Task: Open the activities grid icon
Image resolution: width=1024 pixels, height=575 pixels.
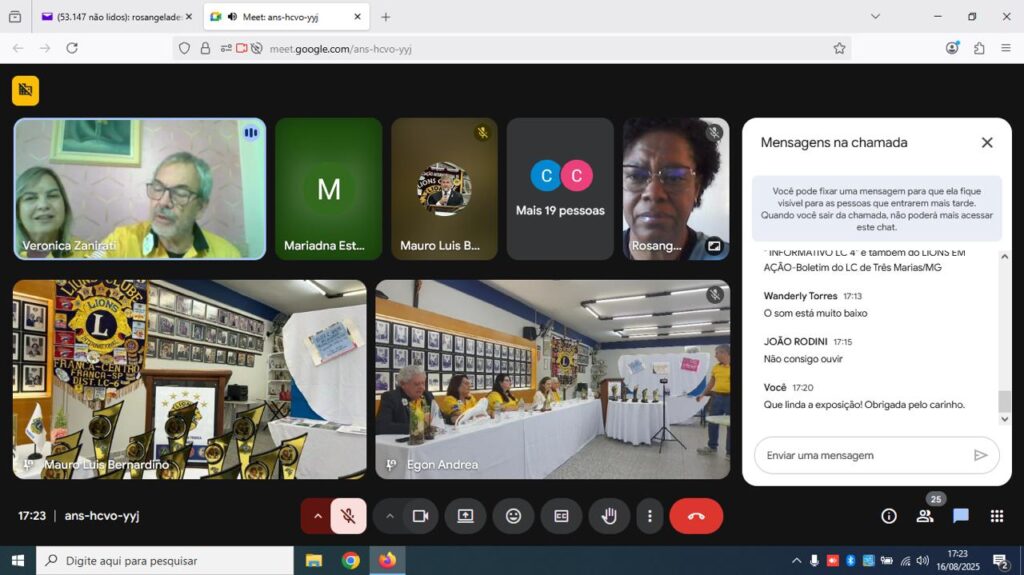Action: 996,516
